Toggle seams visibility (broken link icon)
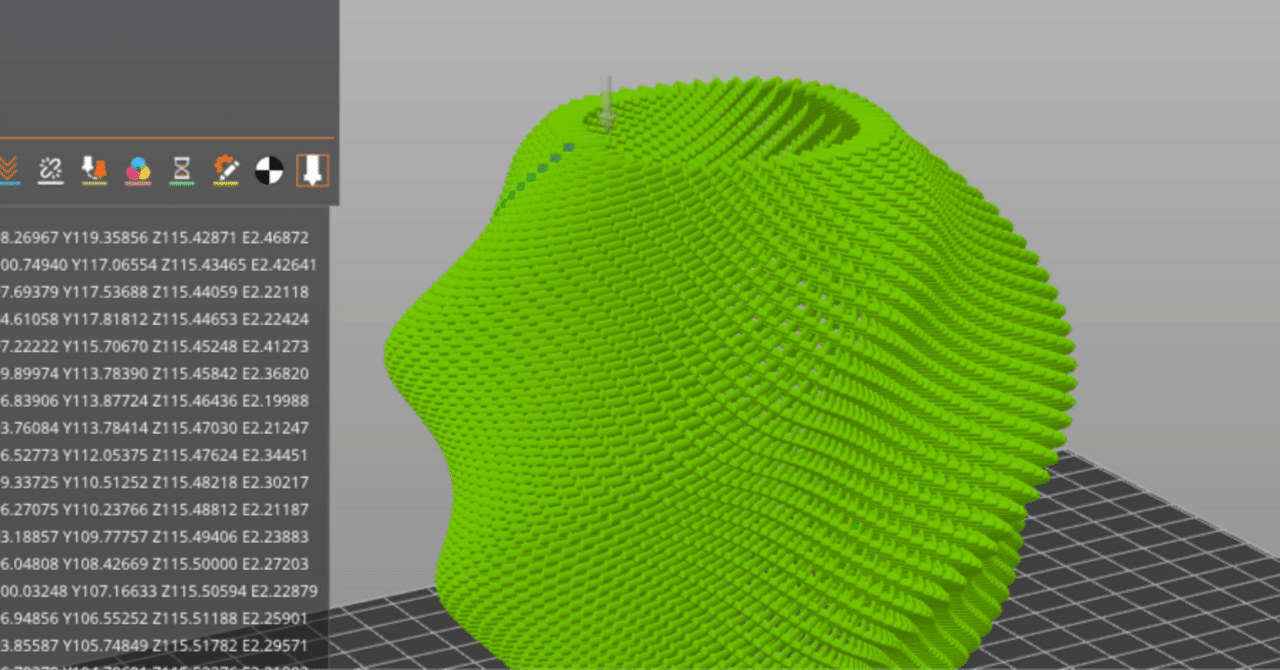The width and height of the screenshot is (1280, 670). tap(51, 170)
